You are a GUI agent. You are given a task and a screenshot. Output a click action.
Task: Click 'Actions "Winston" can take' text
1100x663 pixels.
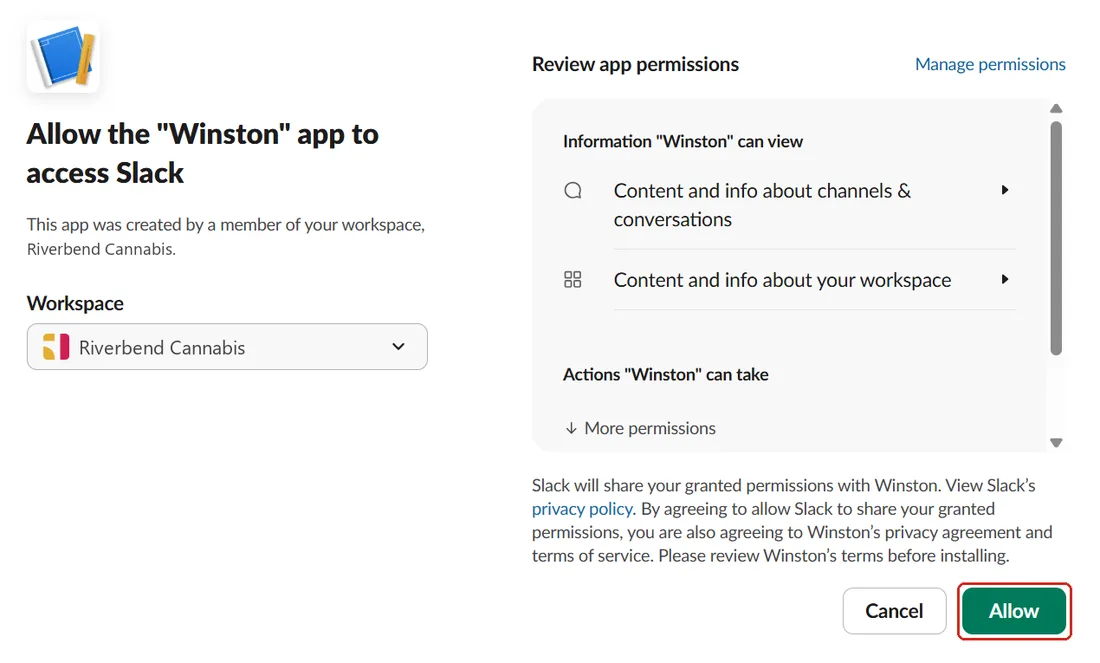(x=666, y=375)
